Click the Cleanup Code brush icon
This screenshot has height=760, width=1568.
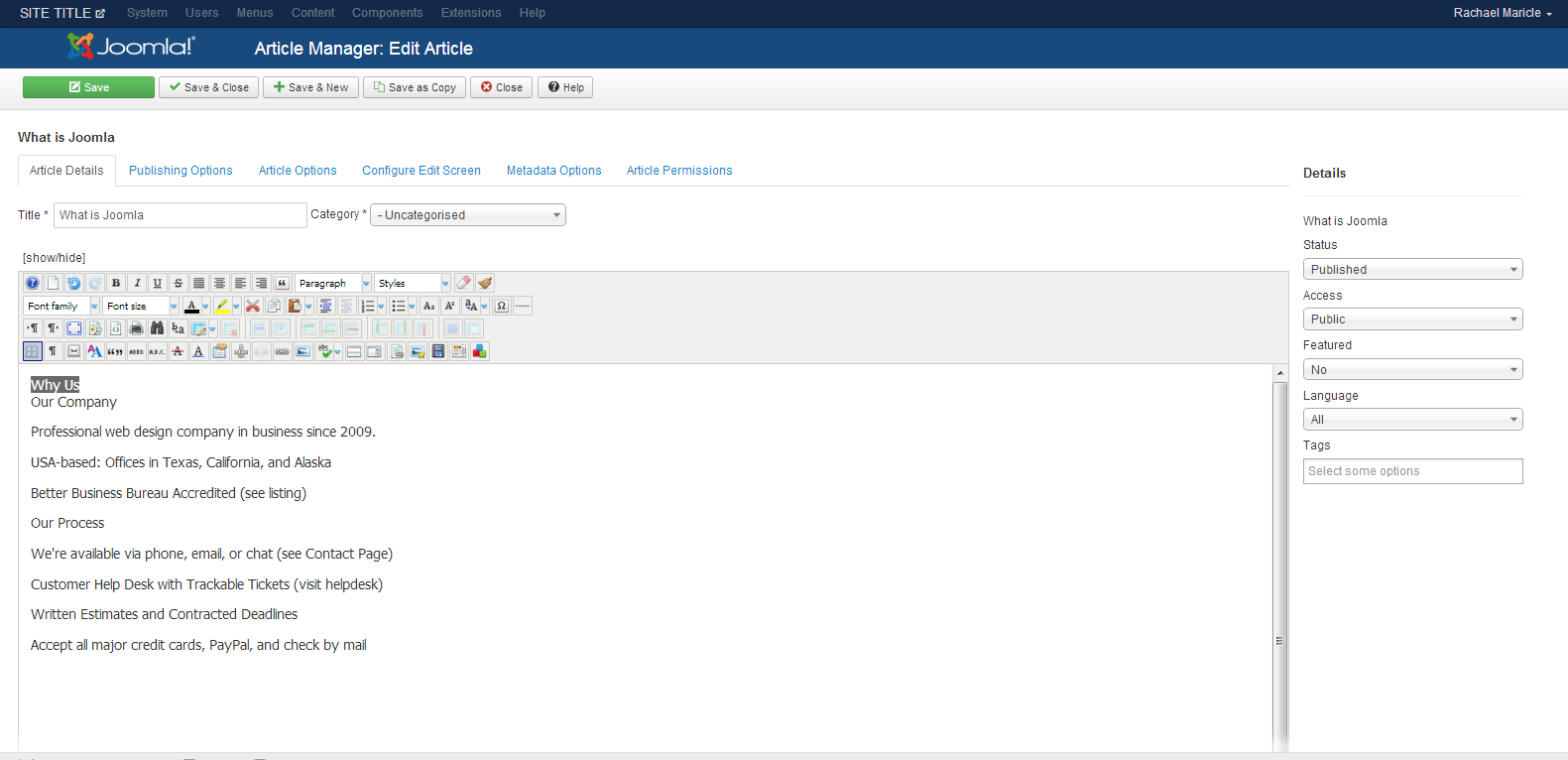[485, 283]
